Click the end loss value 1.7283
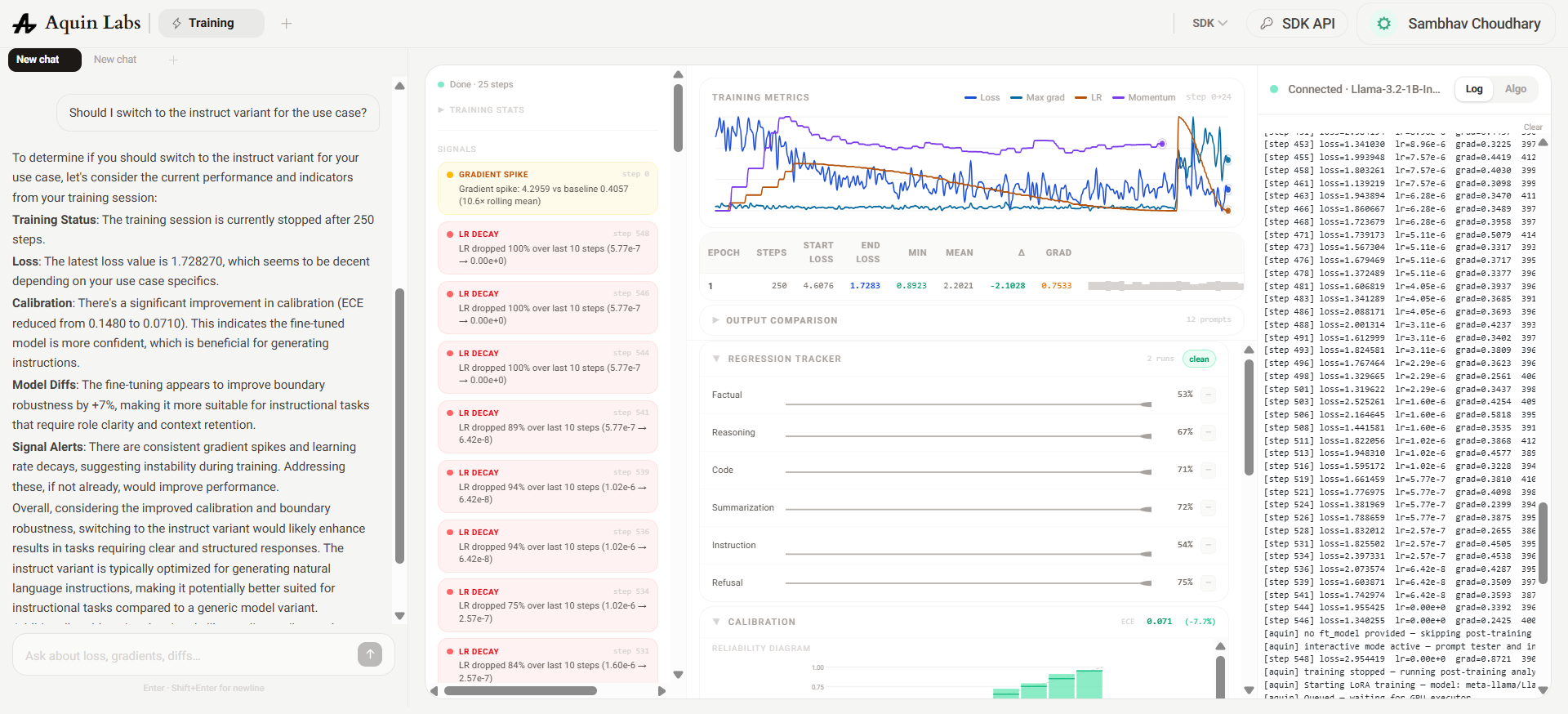The height and width of the screenshot is (714, 1568). [x=864, y=286]
